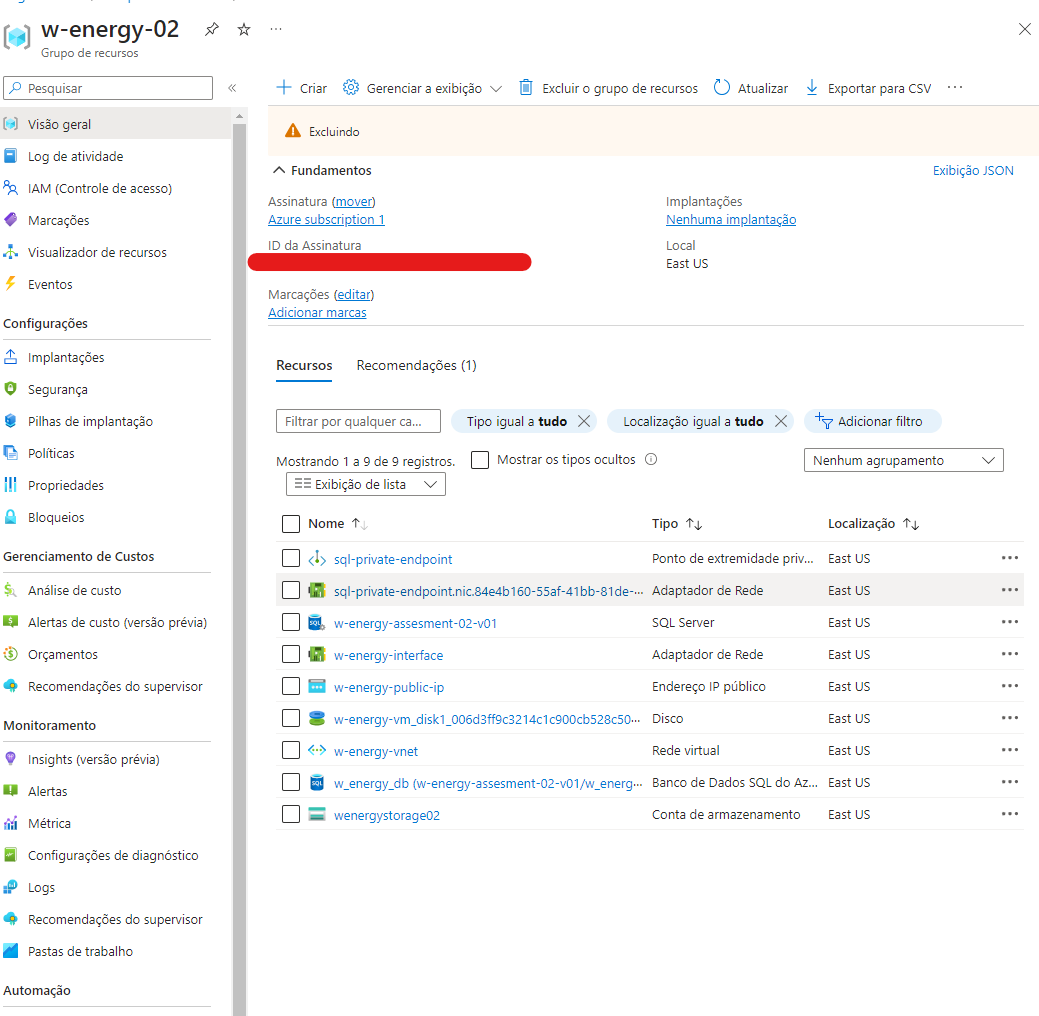Check the w-energy-interface row checkbox
This screenshot has width=1039, height=1016.
291,654
